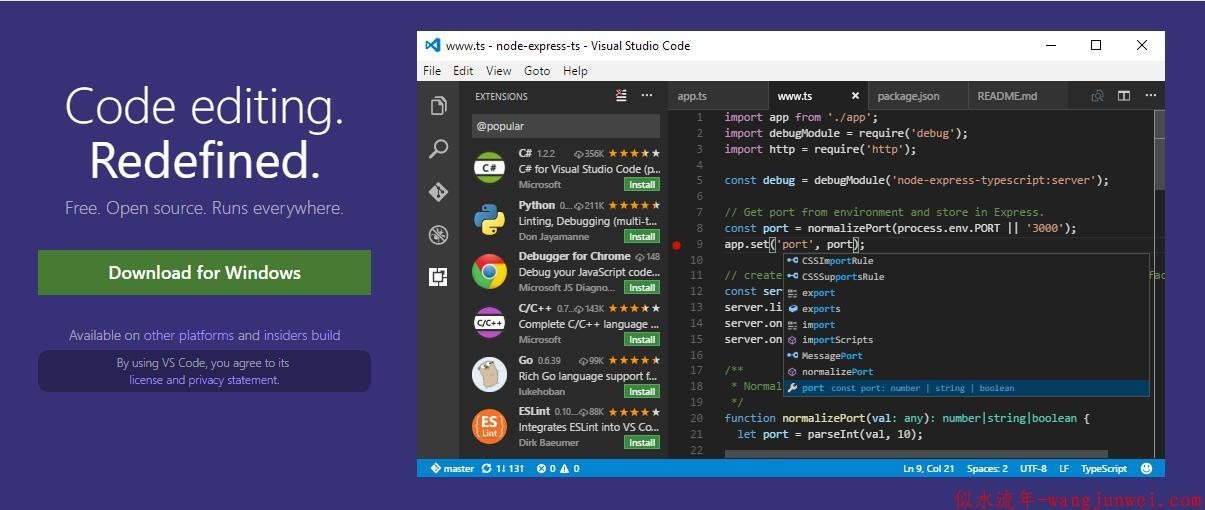Click the master branch indicator in the status bar
Viewport: 1205px width, 510px height.
452,468
